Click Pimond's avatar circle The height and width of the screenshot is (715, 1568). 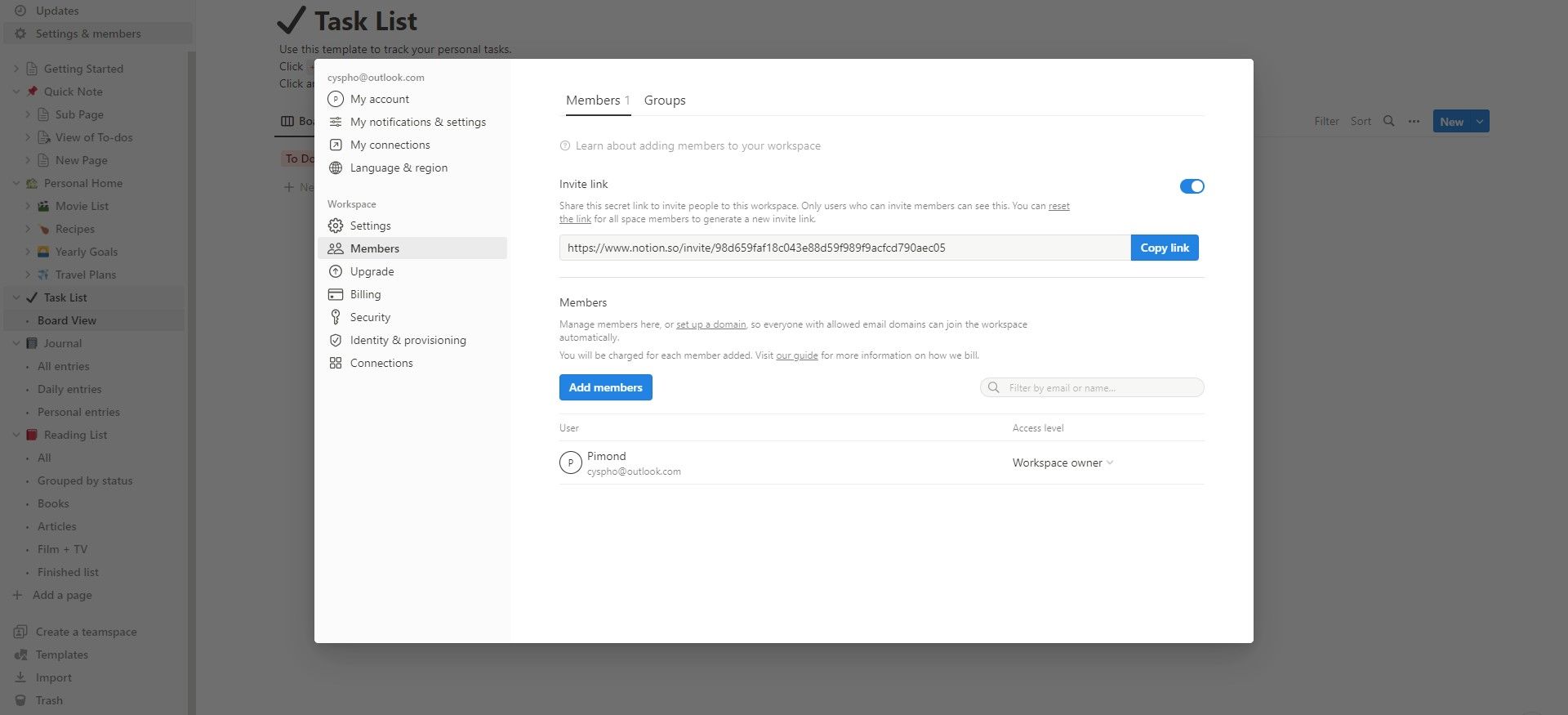pyautogui.click(x=570, y=463)
